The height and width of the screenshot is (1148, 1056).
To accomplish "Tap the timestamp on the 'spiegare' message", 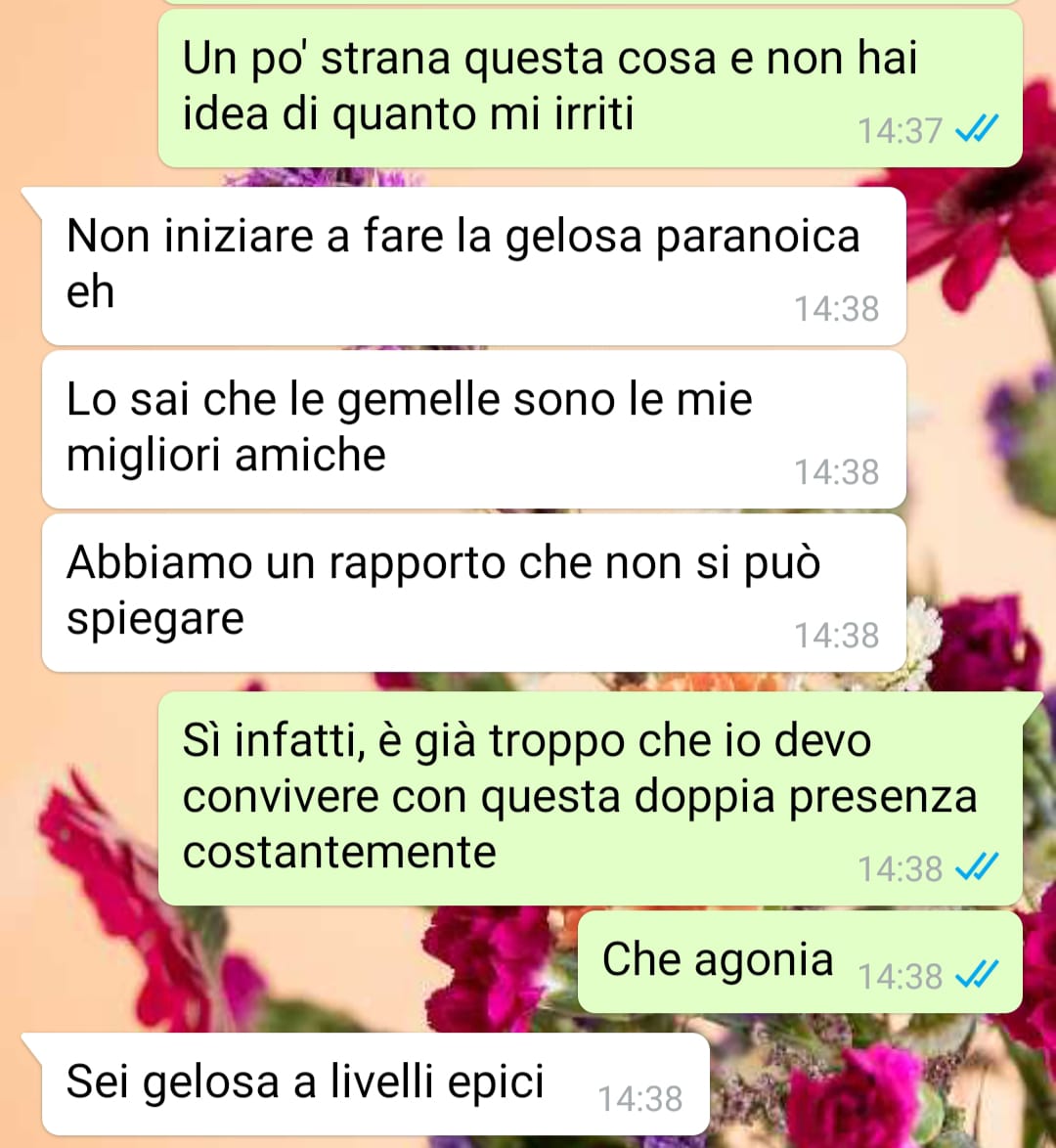I will click(x=836, y=636).
